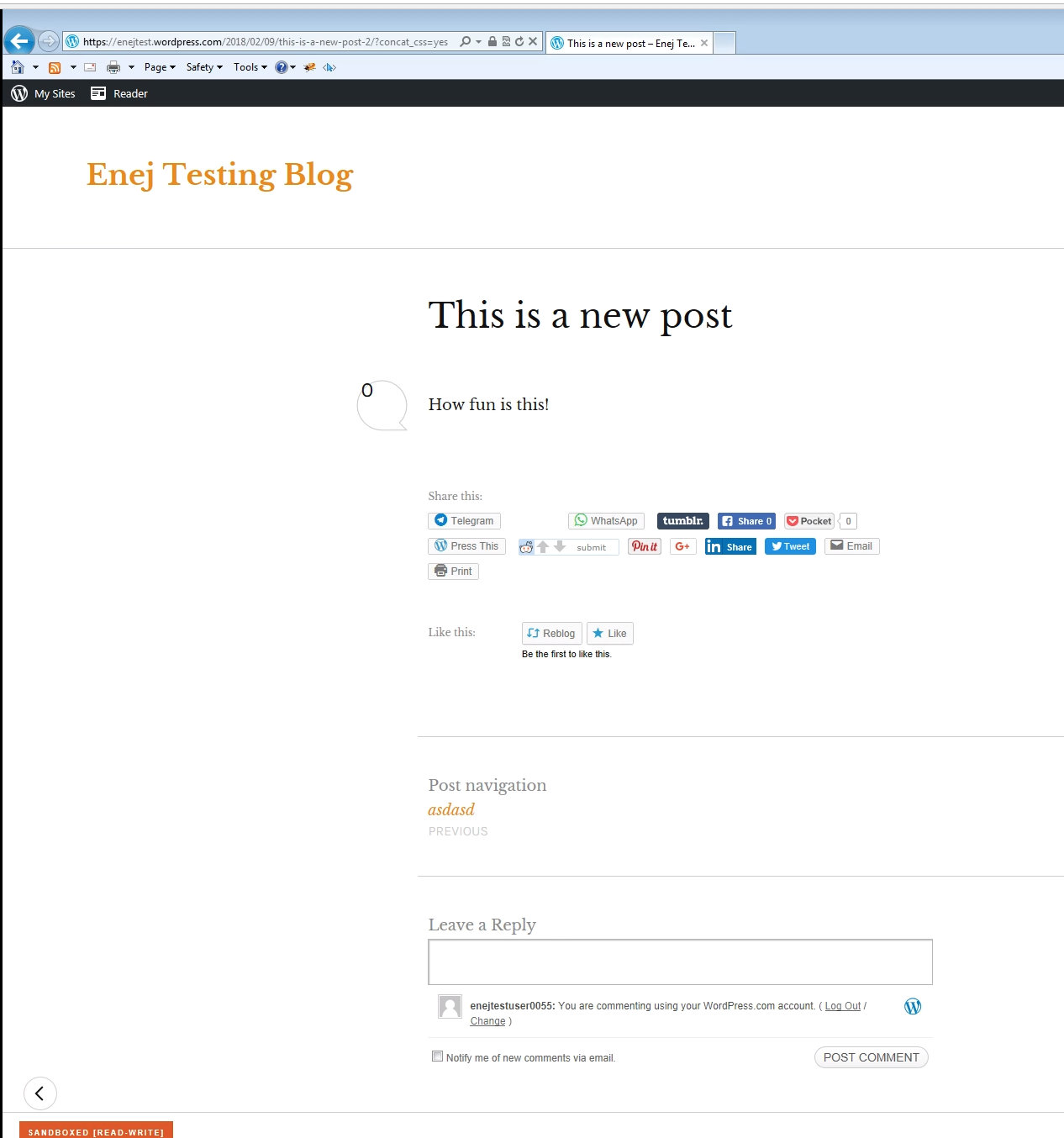Click the Press This button
Screen dimensions: 1064x1138
(x=466, y=546)
